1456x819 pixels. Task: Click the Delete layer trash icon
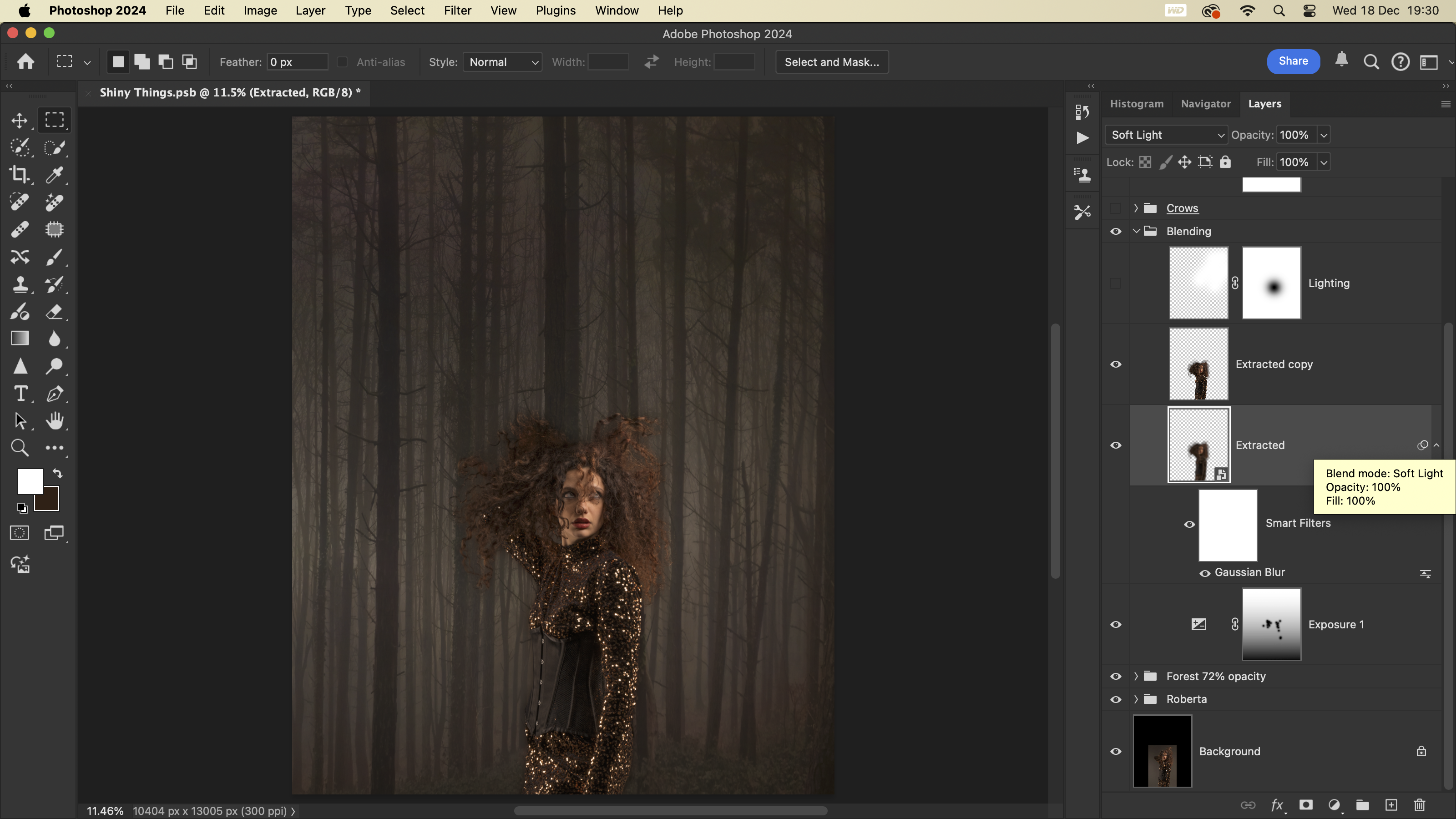coord(1419,805)
